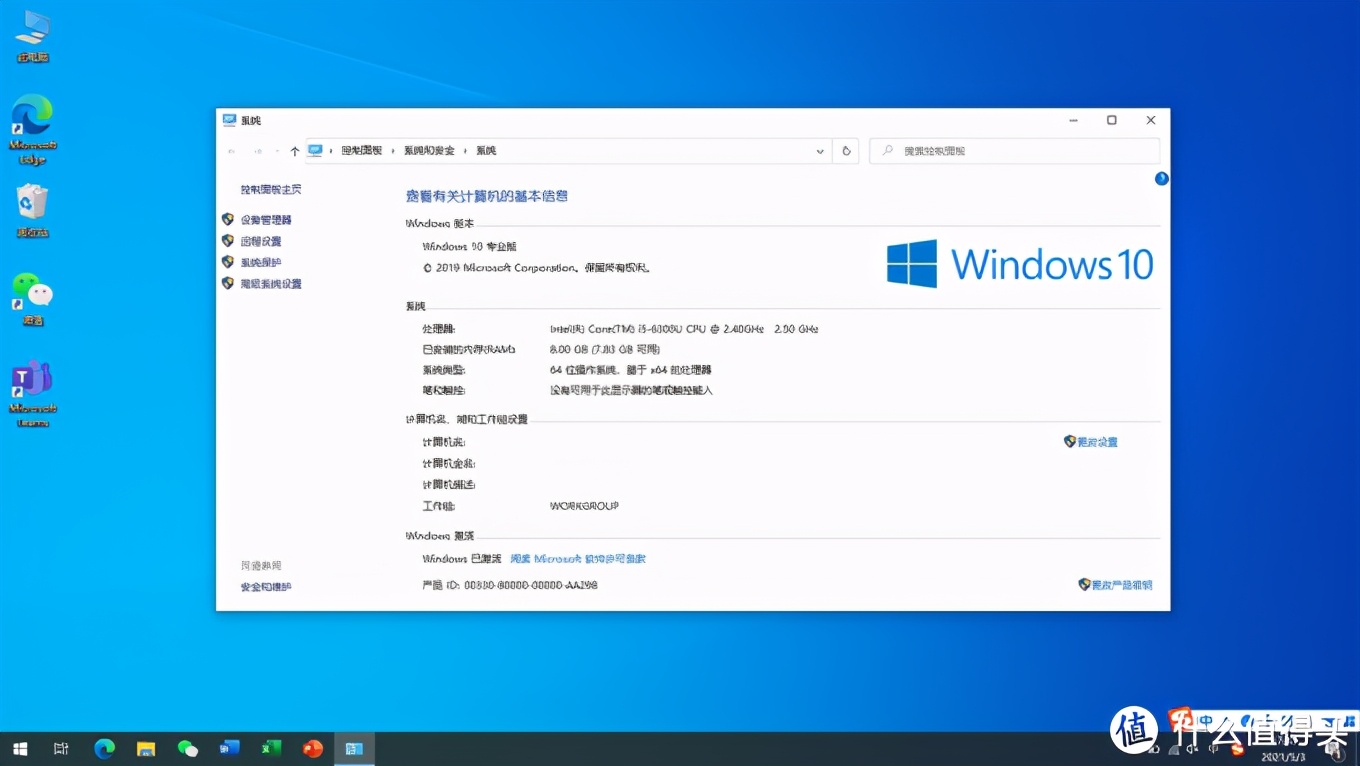This screenshot has width=1360, height=766.
Task: Click the Change settings shield link
Action: click(x=1096, y=442)
